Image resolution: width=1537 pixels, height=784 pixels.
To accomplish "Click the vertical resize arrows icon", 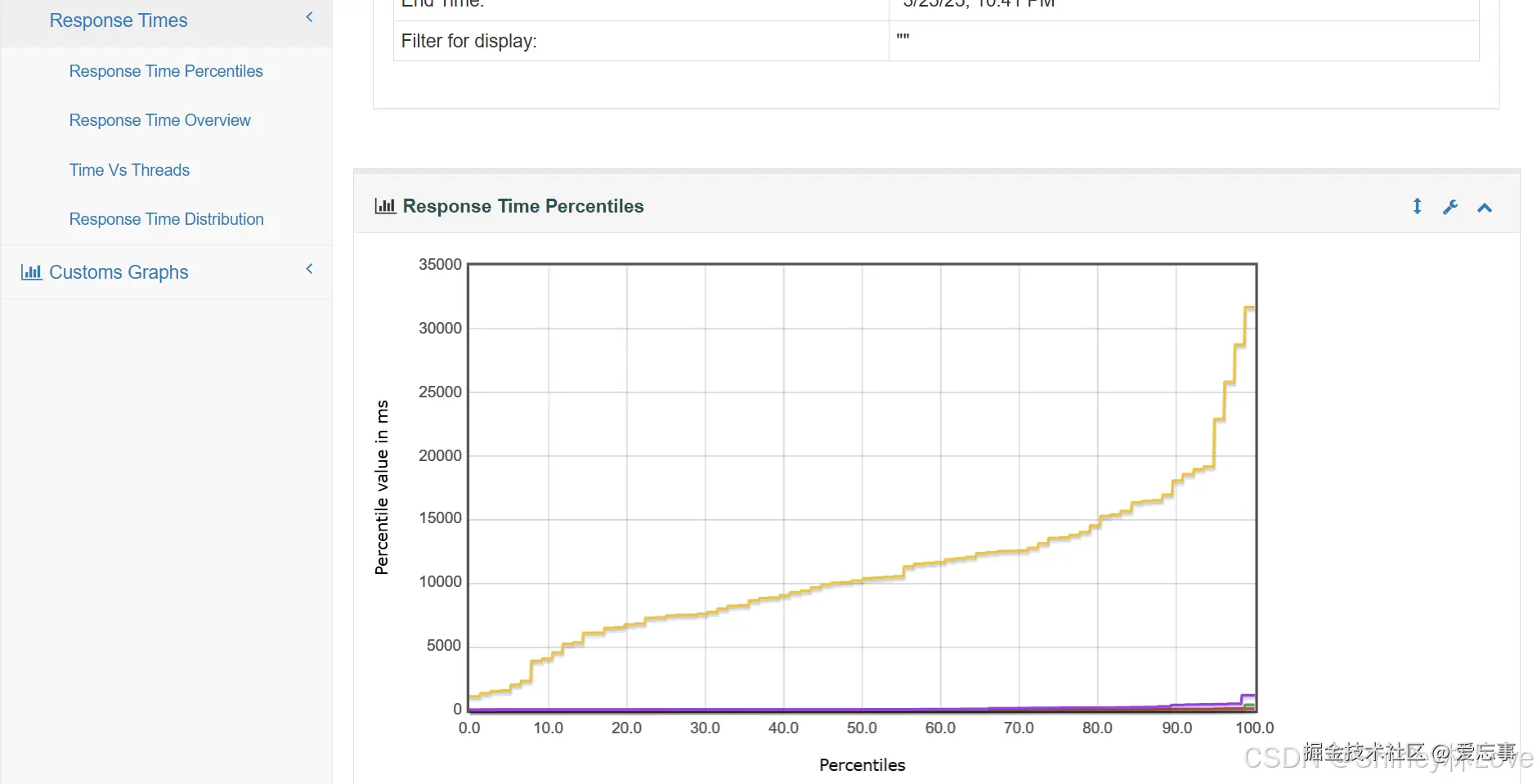I will coord(1418,207).
